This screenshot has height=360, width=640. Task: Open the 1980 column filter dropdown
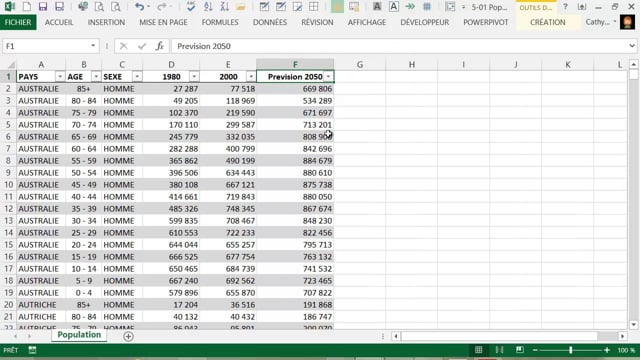click(x=194, y=77)
